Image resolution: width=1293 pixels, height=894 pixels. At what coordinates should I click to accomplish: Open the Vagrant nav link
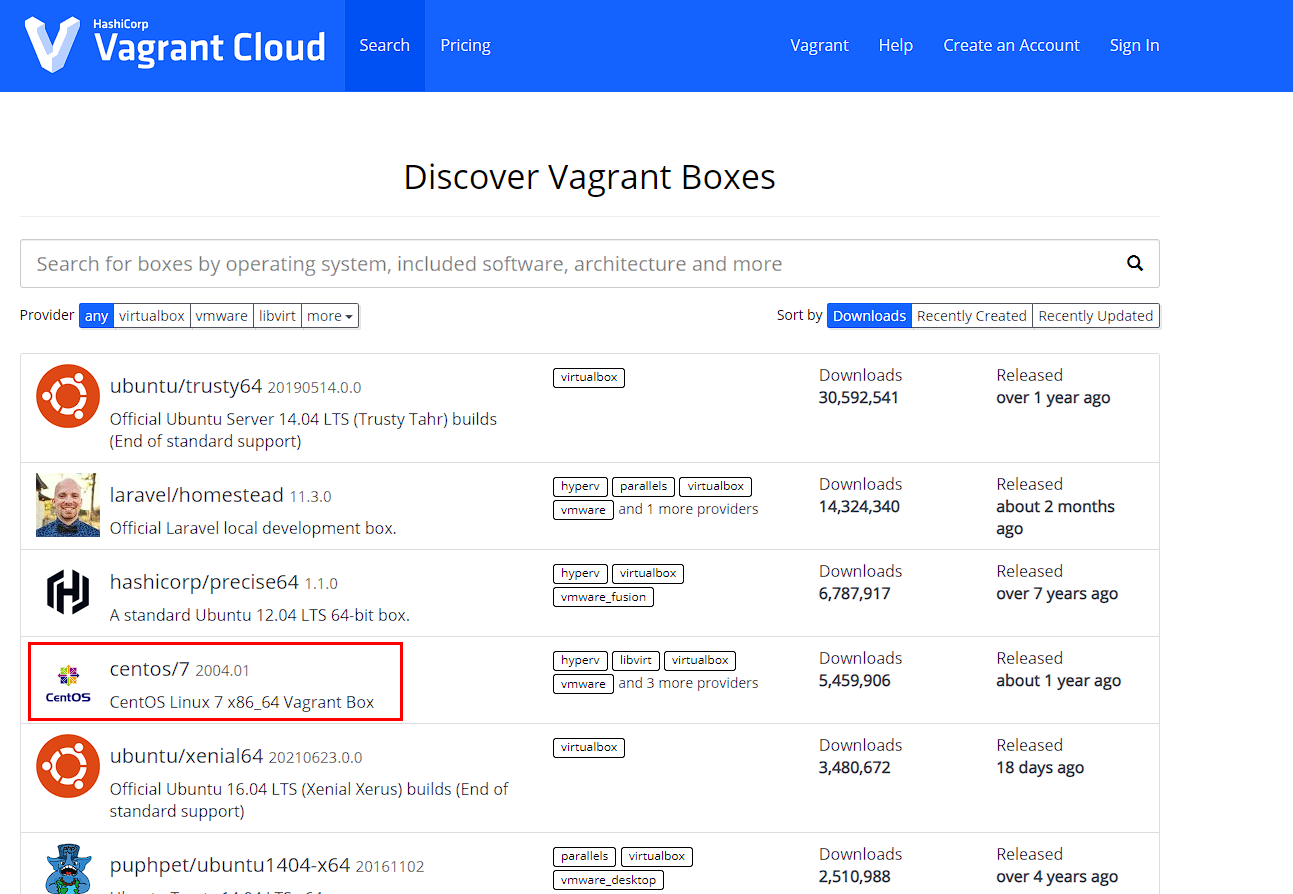point(819,45)
